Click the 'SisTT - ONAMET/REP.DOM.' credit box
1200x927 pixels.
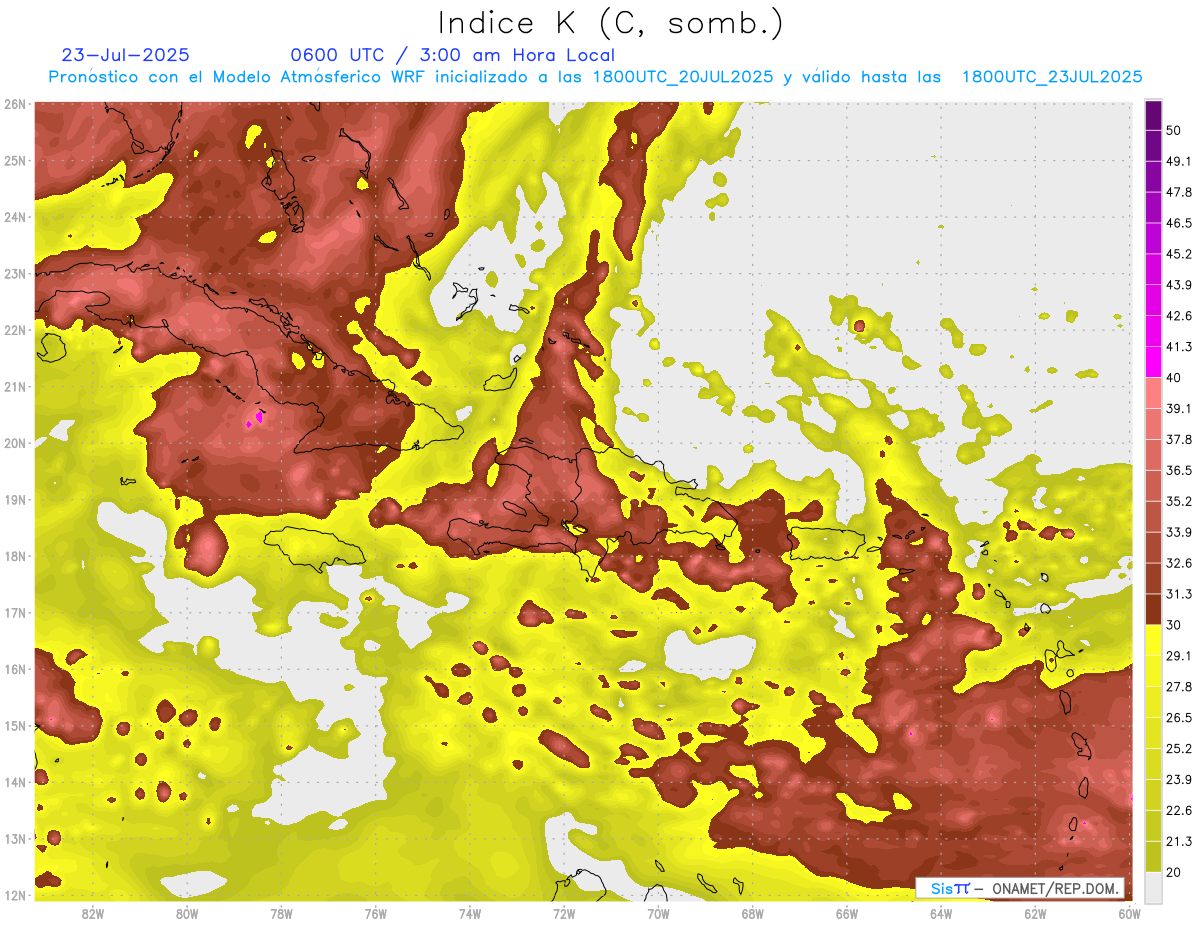point(1019,888)
